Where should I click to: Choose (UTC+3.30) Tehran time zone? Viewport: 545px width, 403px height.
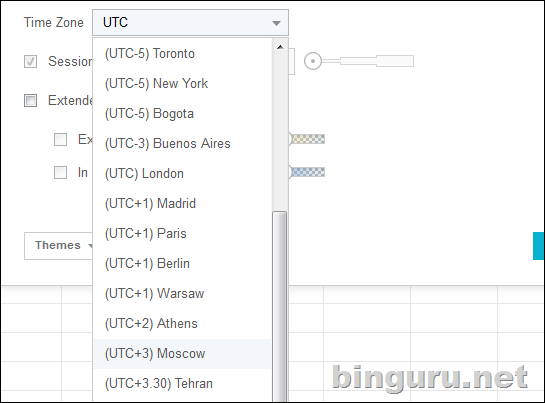(182, 384)
